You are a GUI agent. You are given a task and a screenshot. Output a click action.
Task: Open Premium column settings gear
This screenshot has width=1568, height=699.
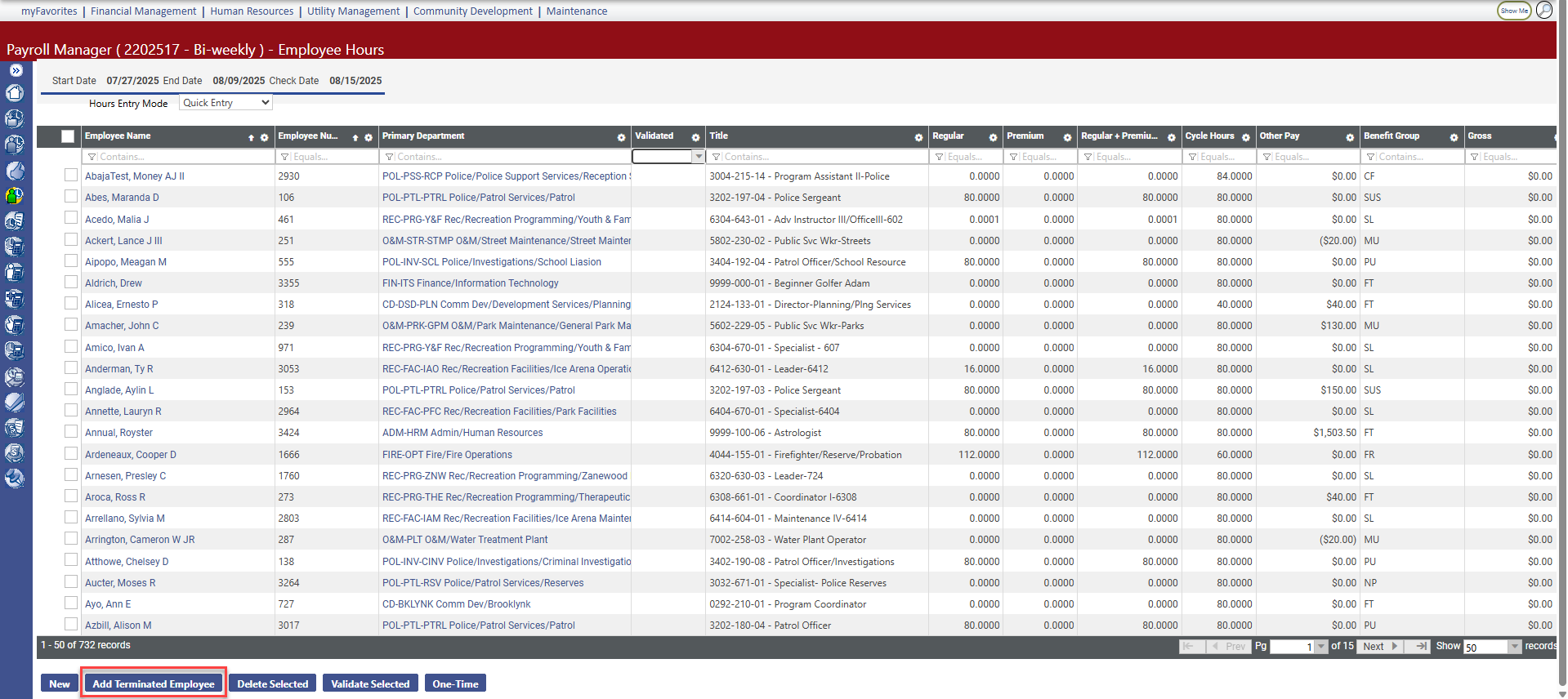(x=1067, y=137)
